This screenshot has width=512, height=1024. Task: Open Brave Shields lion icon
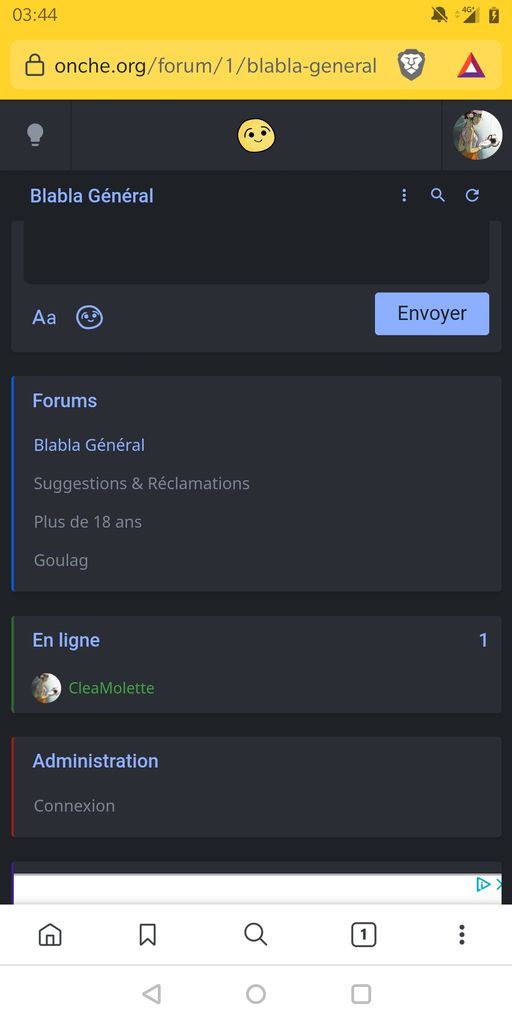[411, 65]
